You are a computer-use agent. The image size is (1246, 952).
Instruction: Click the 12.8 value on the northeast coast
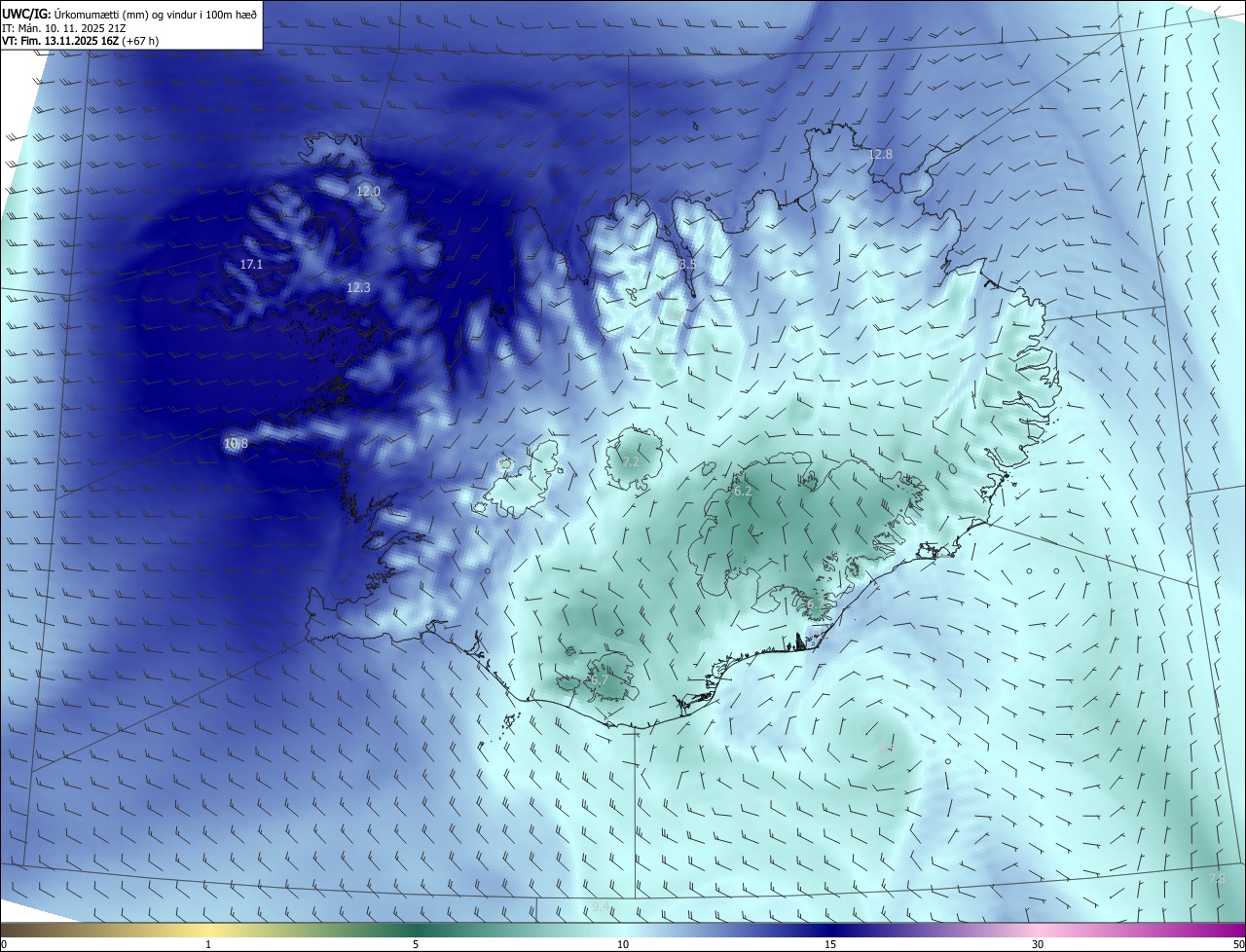[880, 154]
